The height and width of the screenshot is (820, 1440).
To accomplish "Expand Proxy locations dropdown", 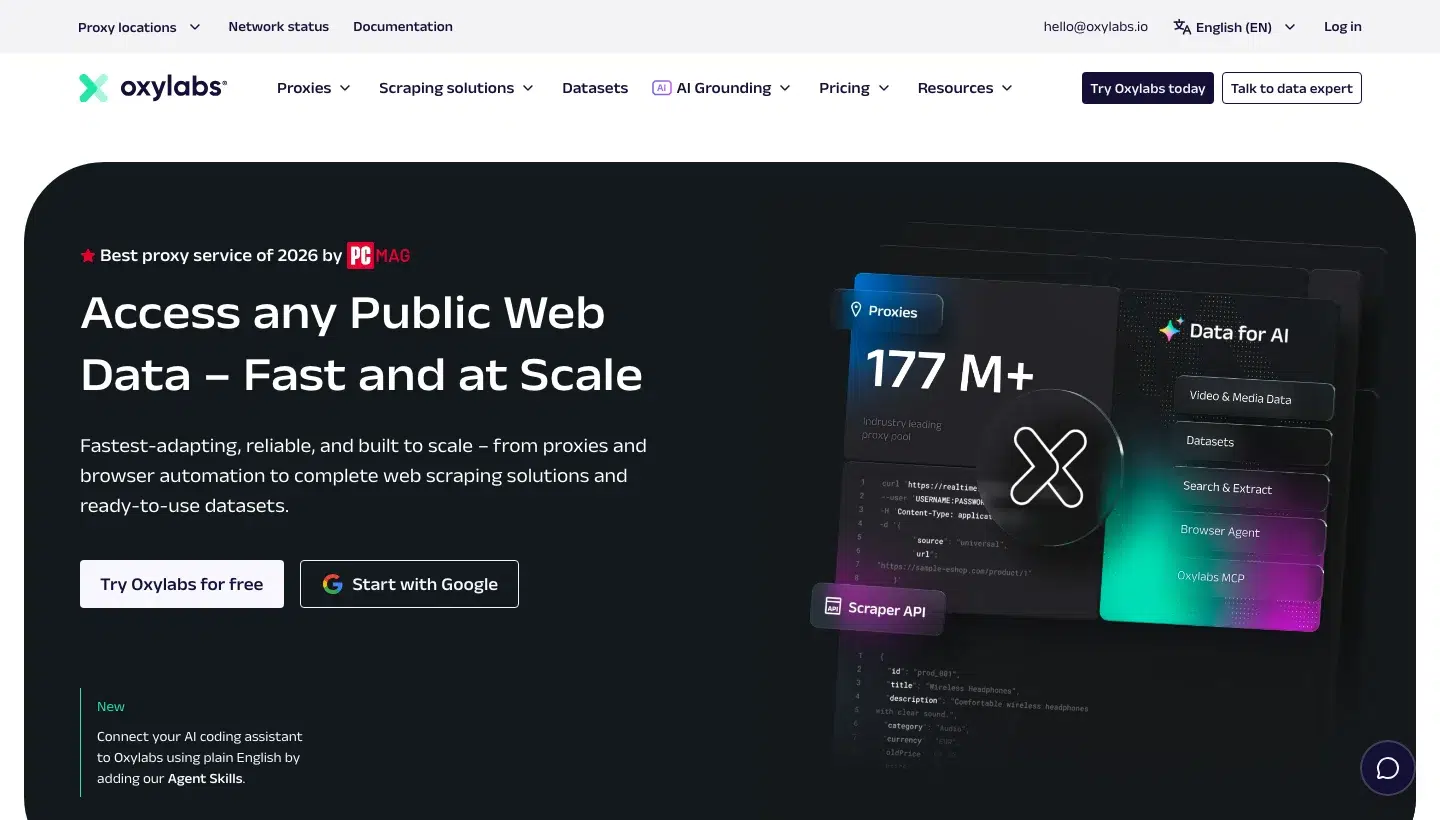I will 139,27.
